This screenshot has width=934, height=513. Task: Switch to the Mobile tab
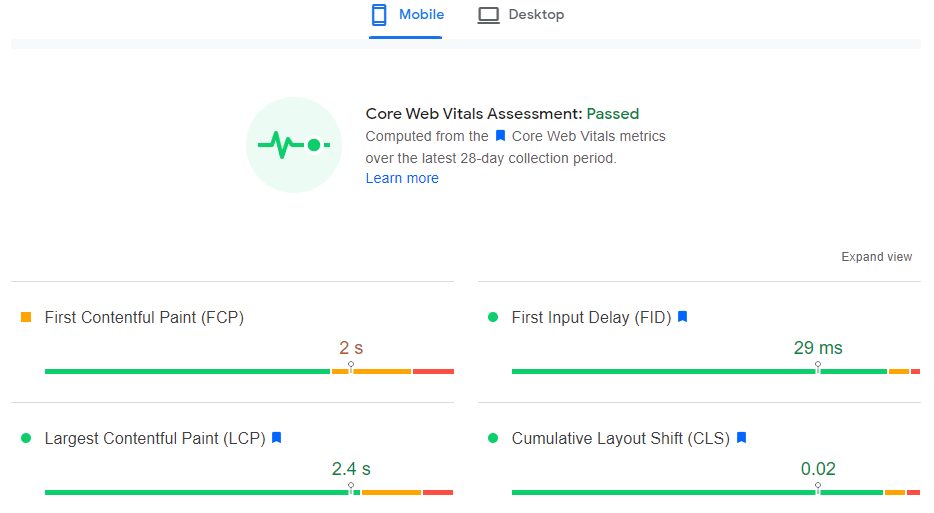(406, 15)
